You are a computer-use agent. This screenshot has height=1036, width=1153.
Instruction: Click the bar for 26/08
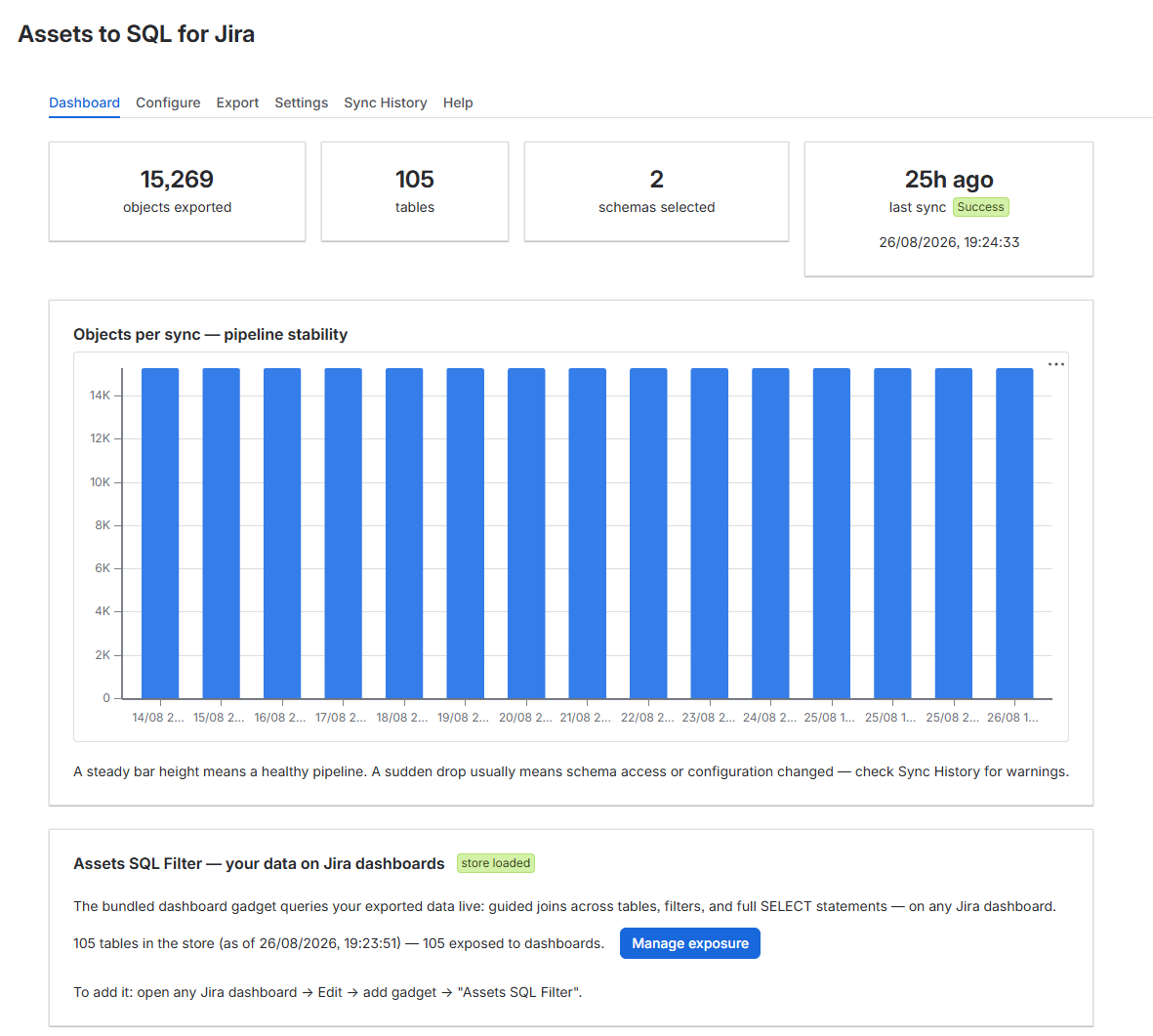tap(1014, 533)
